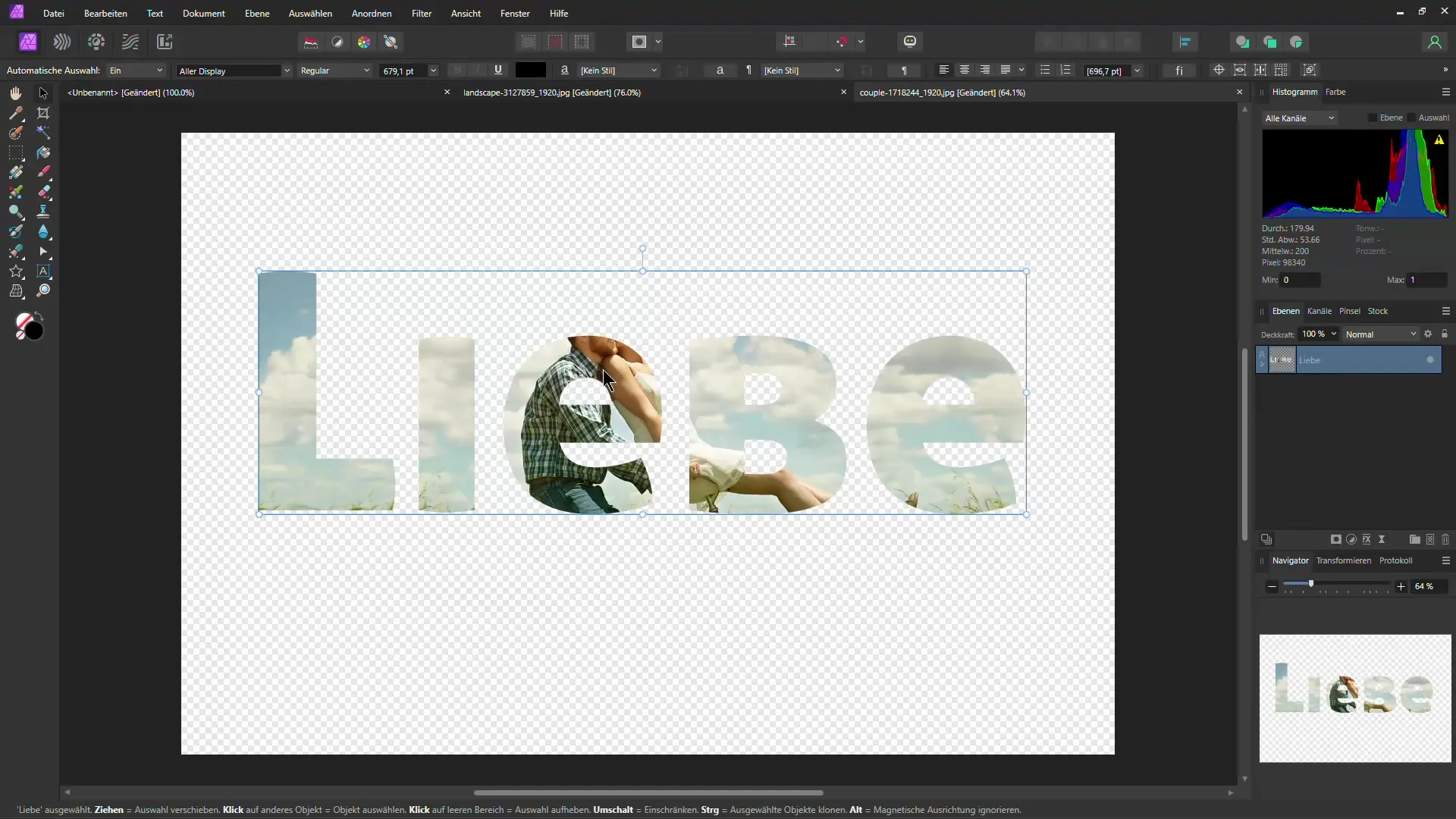Activate the Artistic Text tool

43,271
